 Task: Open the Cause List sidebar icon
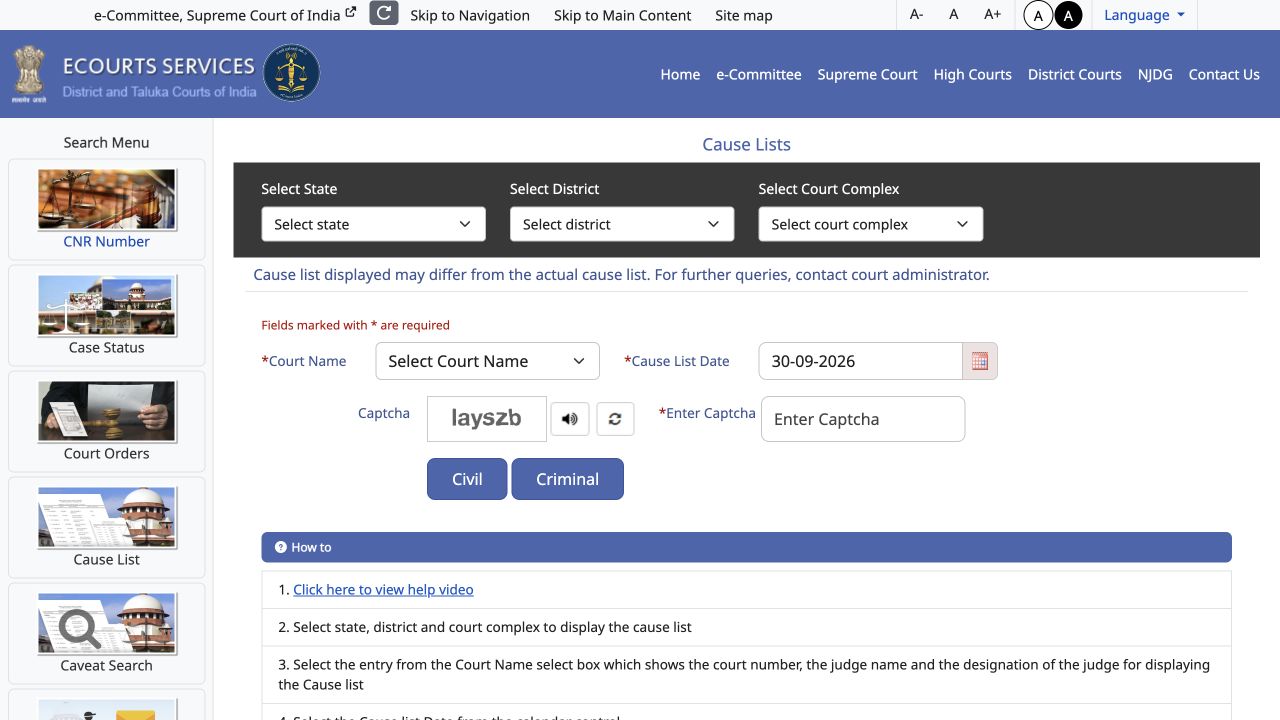[x=107, y=517]
